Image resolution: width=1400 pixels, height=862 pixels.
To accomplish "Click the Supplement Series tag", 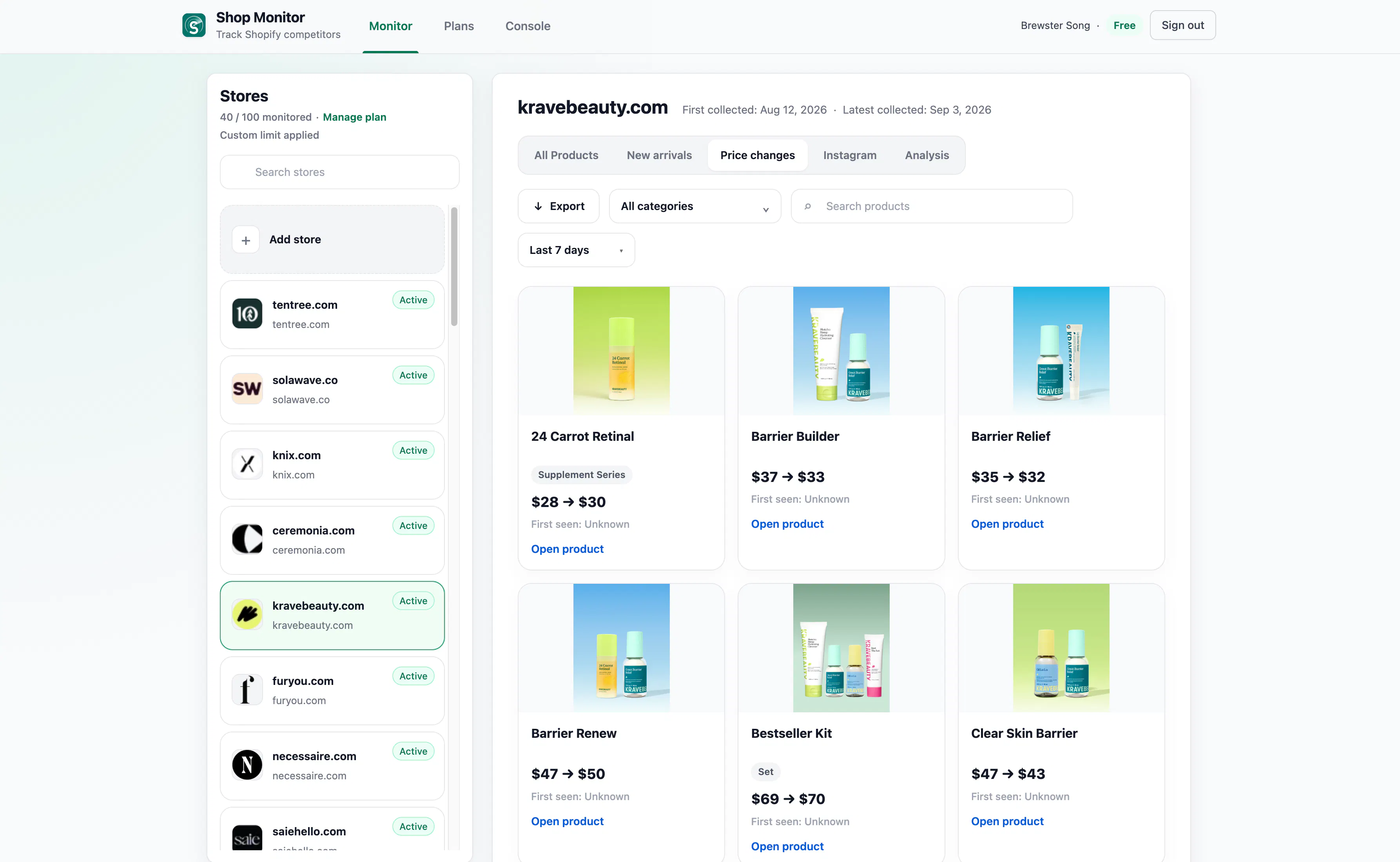I will (x=581, y=475).
